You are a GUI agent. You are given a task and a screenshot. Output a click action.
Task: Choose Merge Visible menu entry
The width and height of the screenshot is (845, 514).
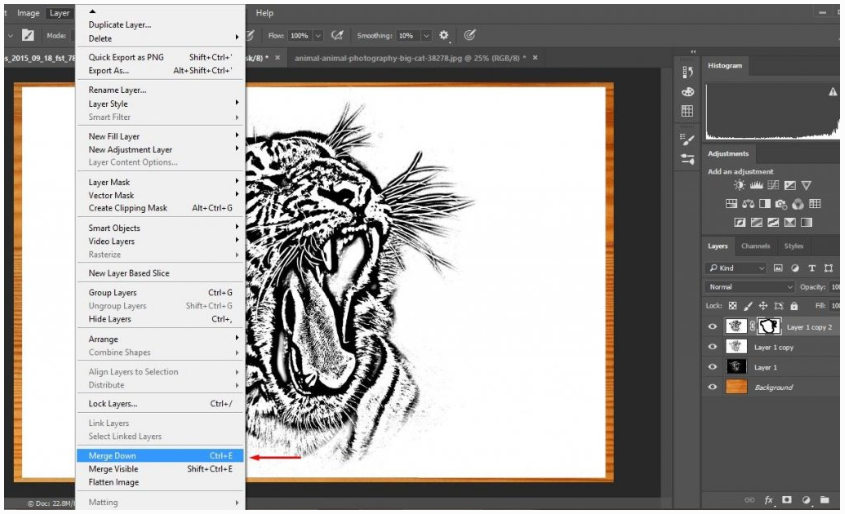pyautogui.click(x=161, y=469)
